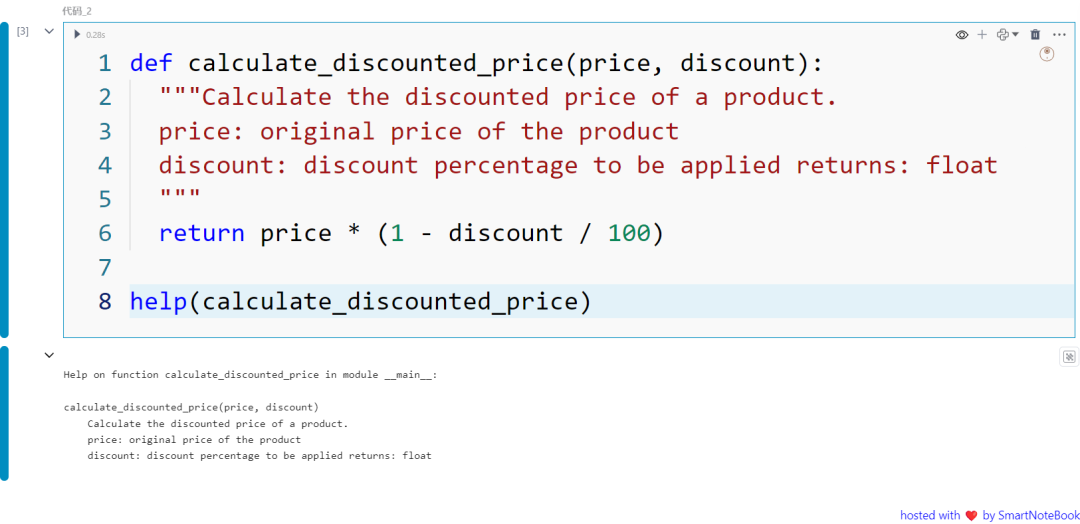1080x524 pixels.
Task: Click line 8 help call in editor
Action: point(360,301)
